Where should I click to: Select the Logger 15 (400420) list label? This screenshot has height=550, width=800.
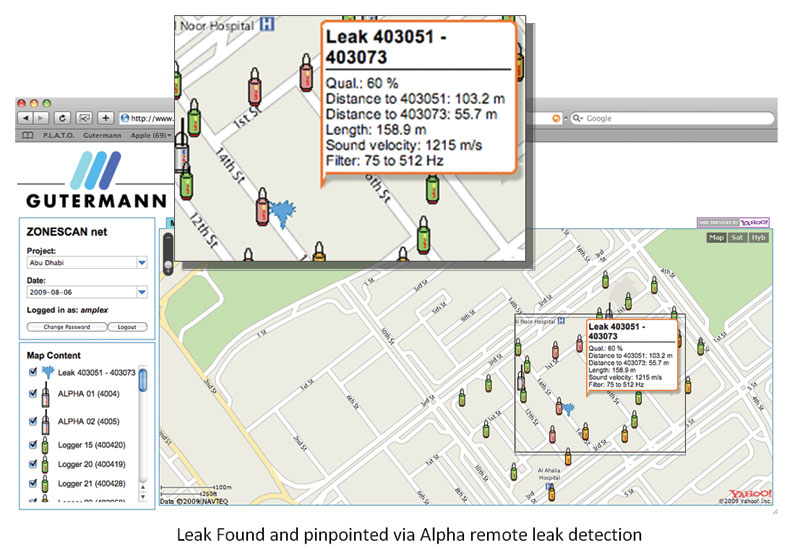click(91, 445)
